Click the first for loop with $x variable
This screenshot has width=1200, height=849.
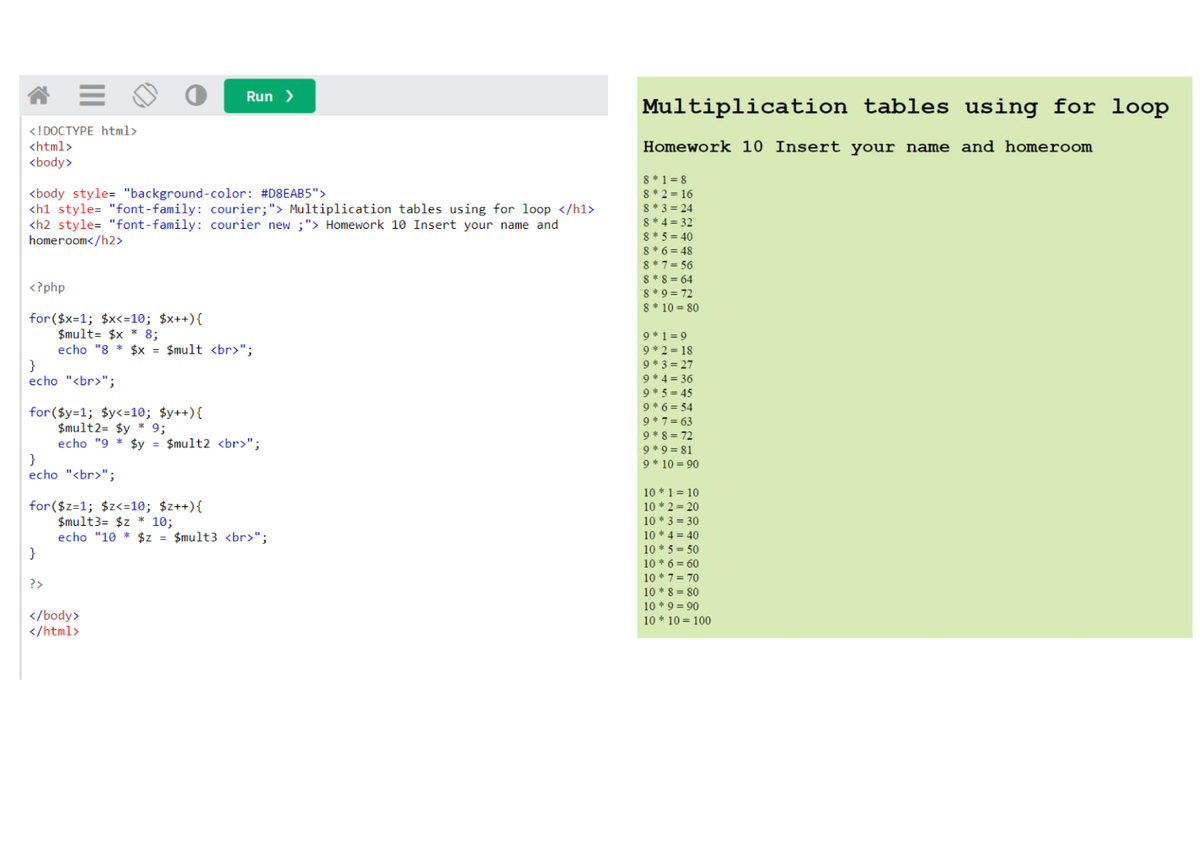pyautogui.click(x=115, y=318)
